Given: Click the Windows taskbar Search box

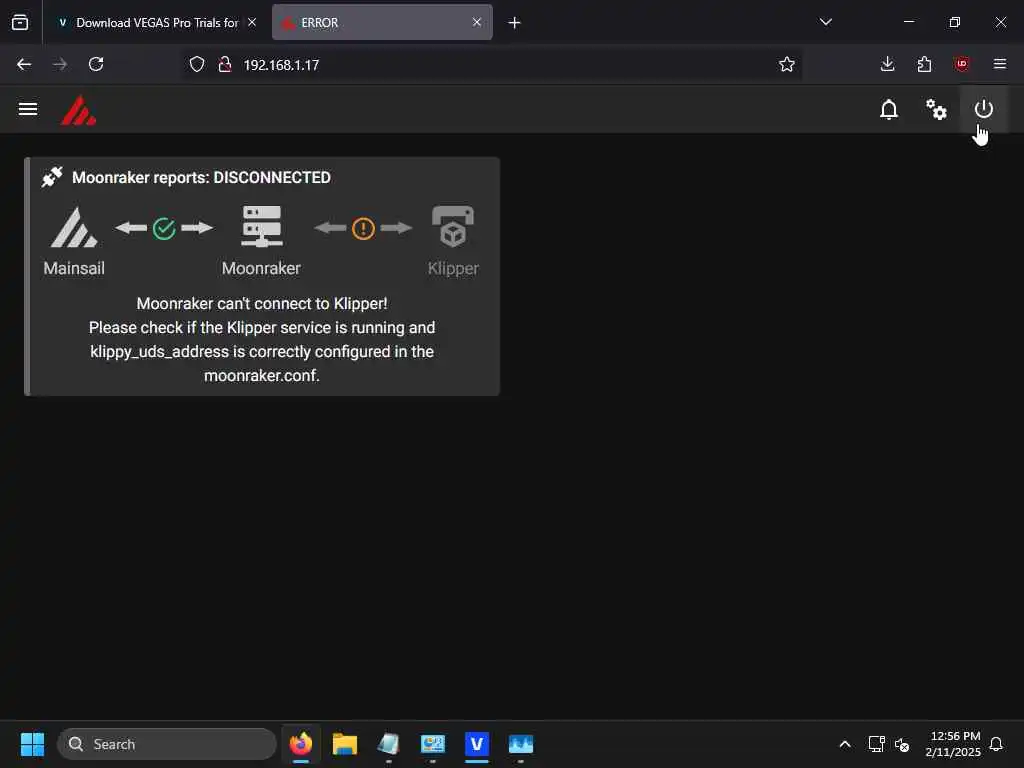Looking at the screenshot, I should (x=167, y=744).
